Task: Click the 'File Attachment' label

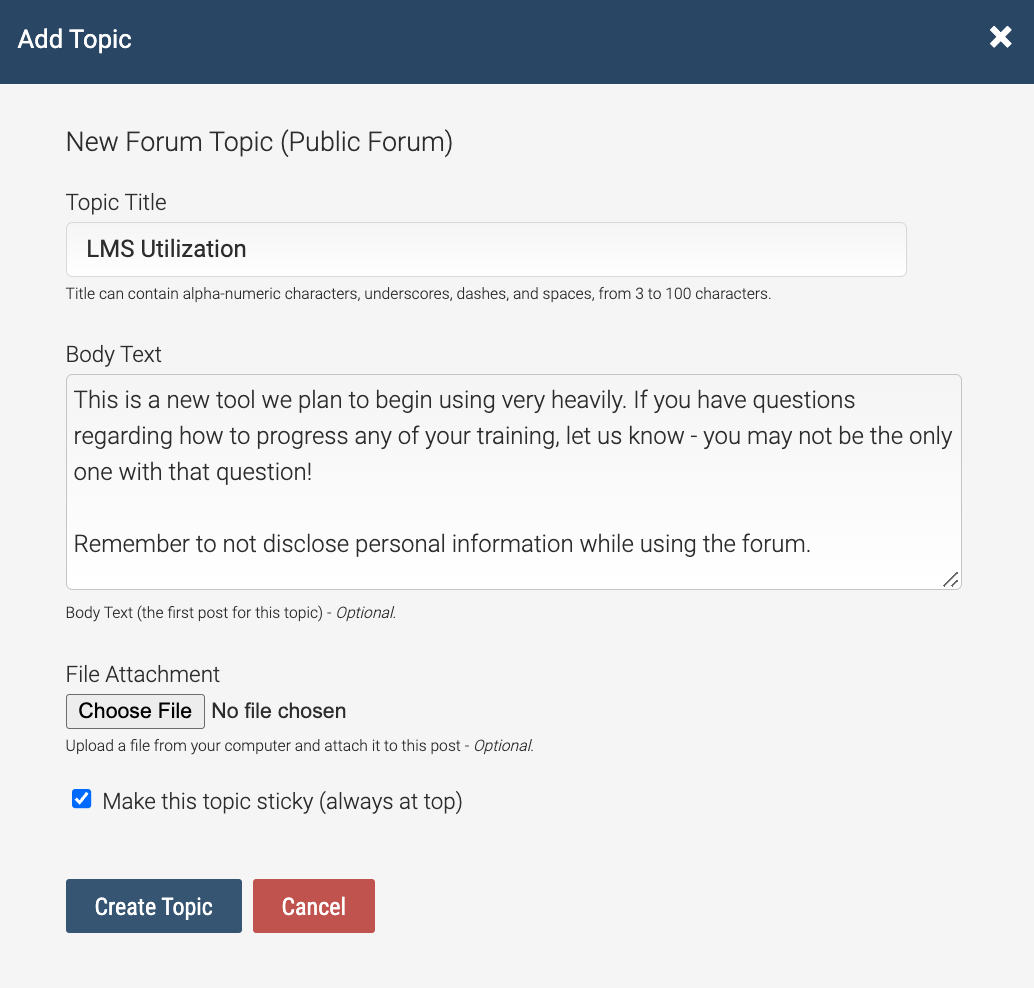Action: (142, 674)
